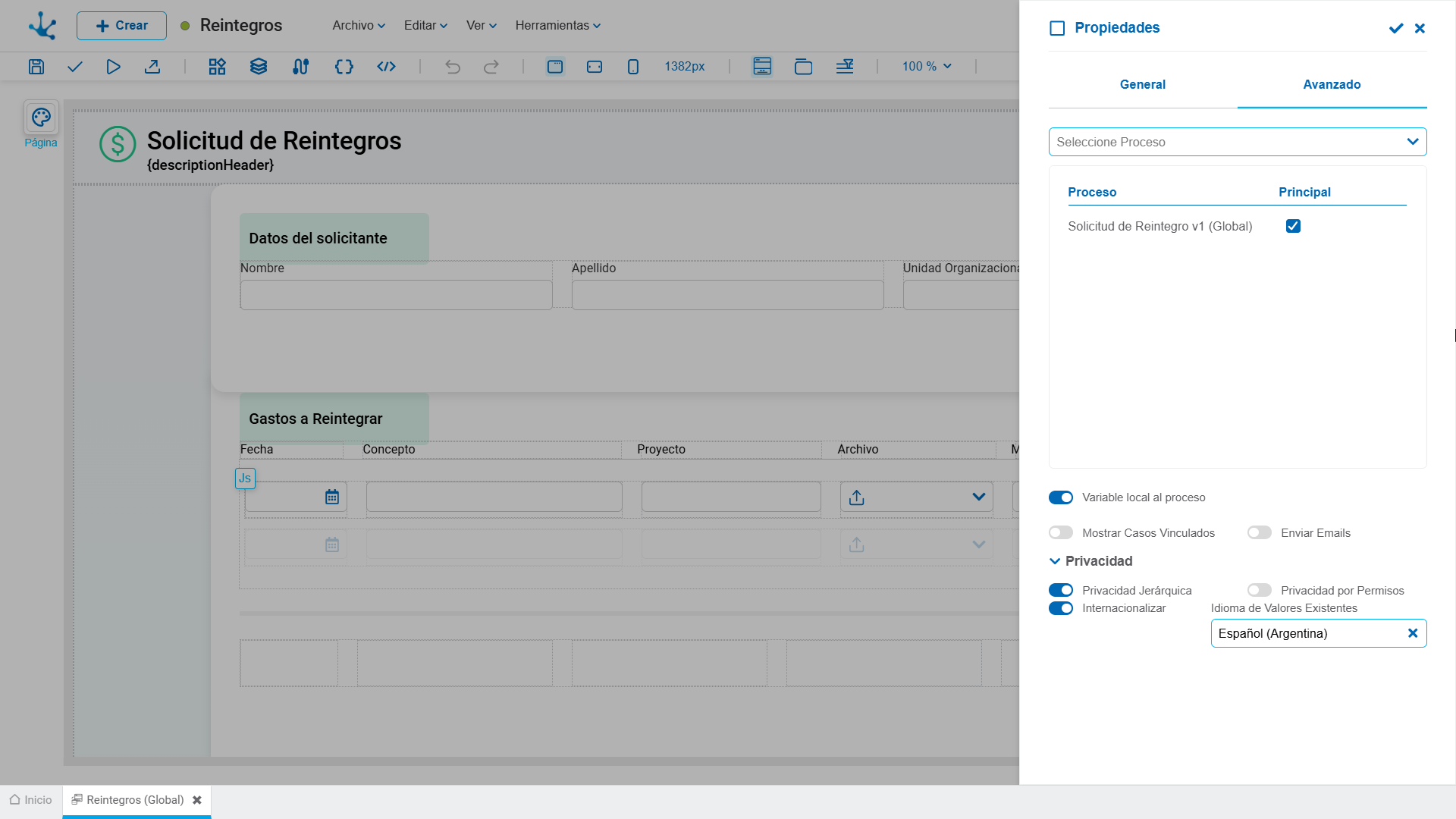
Task: Click the Crear button
Action: point(121,26)
